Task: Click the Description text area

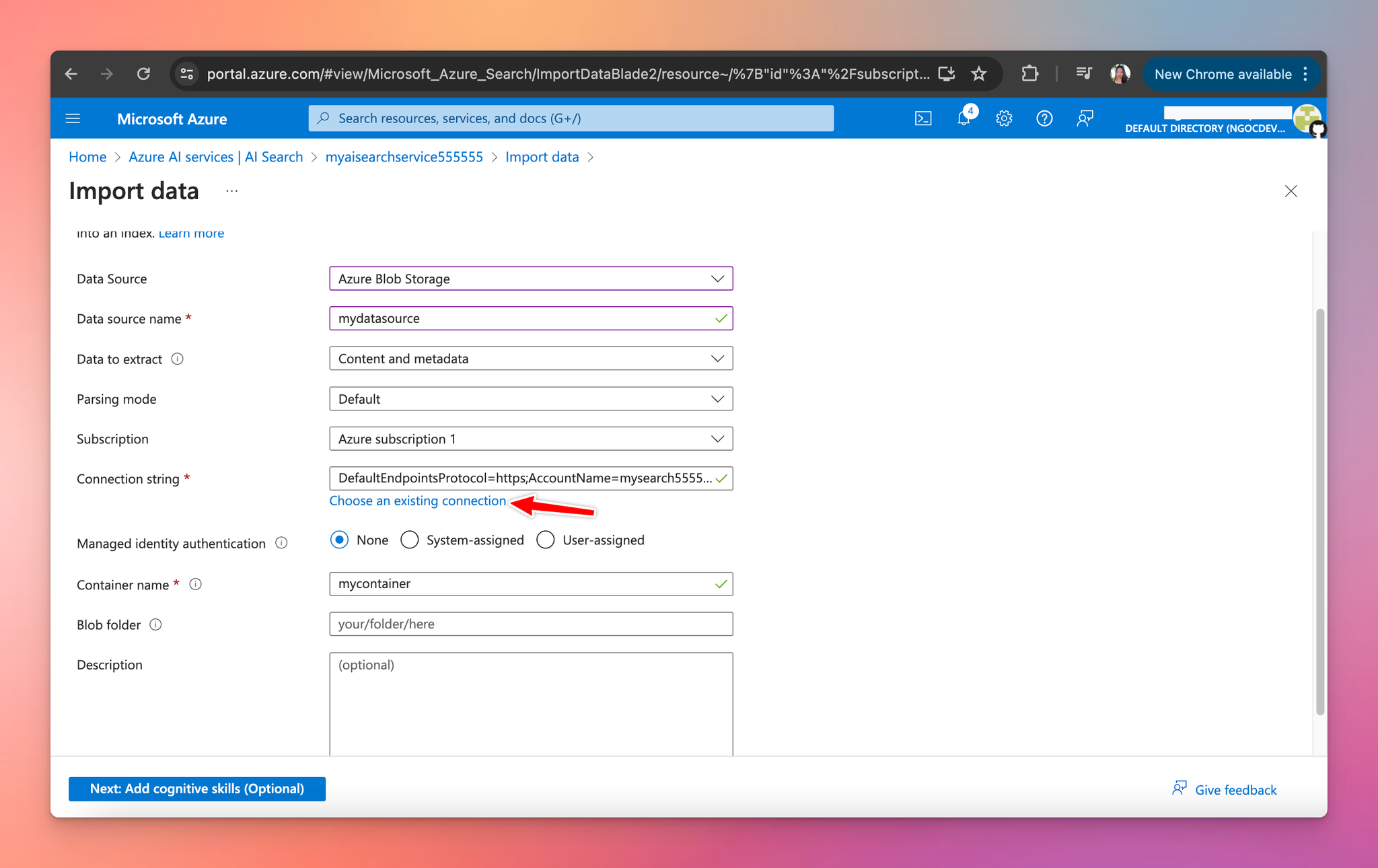Action: 531,704
